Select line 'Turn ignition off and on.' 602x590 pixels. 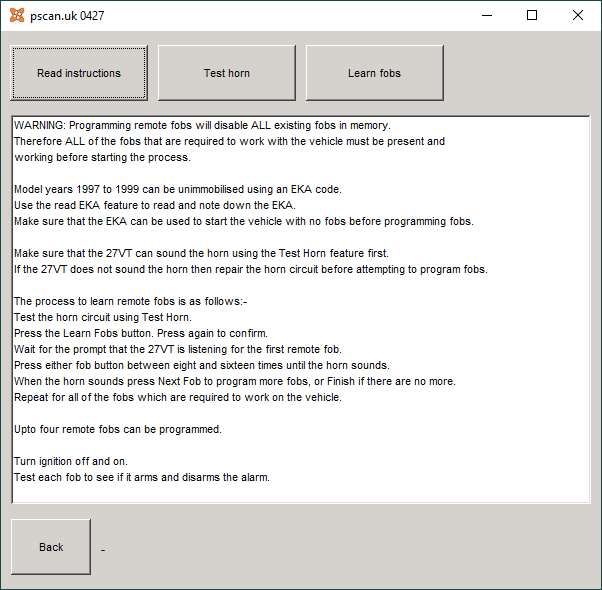pyautogui.click(x=71, y=461)
